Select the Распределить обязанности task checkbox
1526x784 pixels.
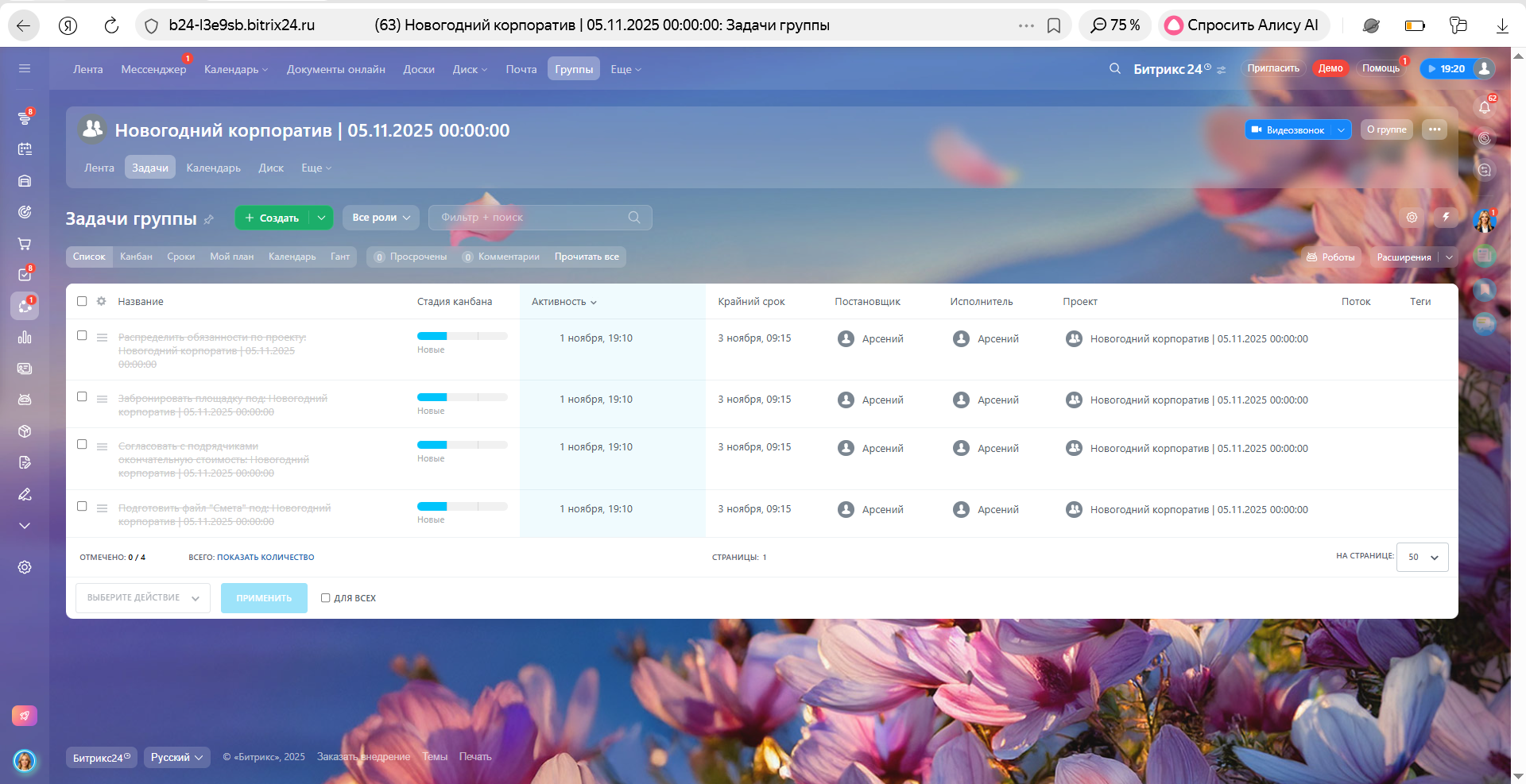pyautogui.click(x=82, y=335)
